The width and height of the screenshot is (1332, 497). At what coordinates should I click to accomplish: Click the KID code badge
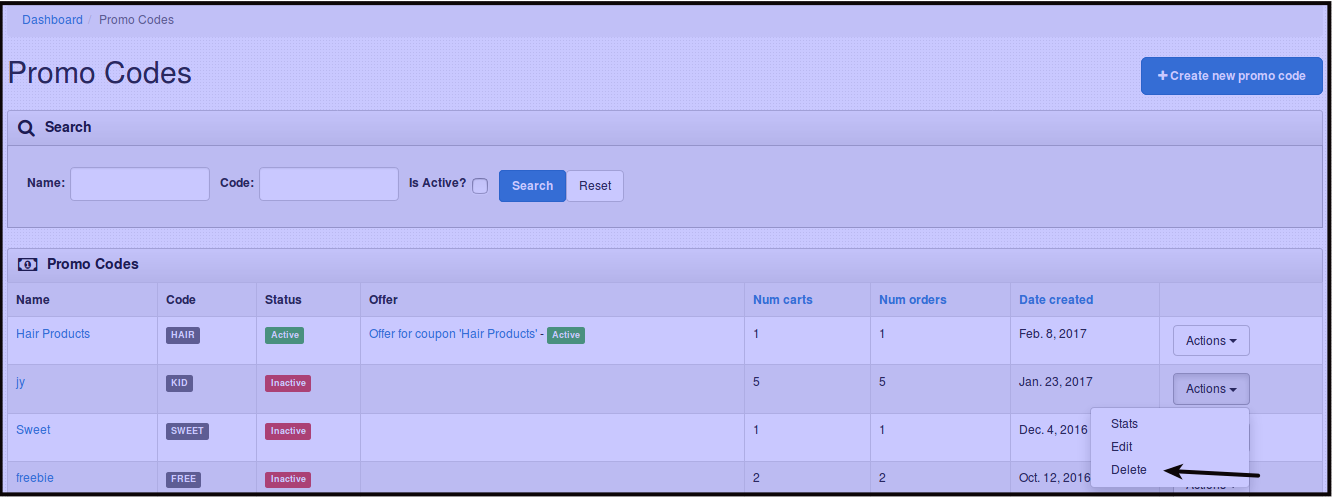pos(179,383)
